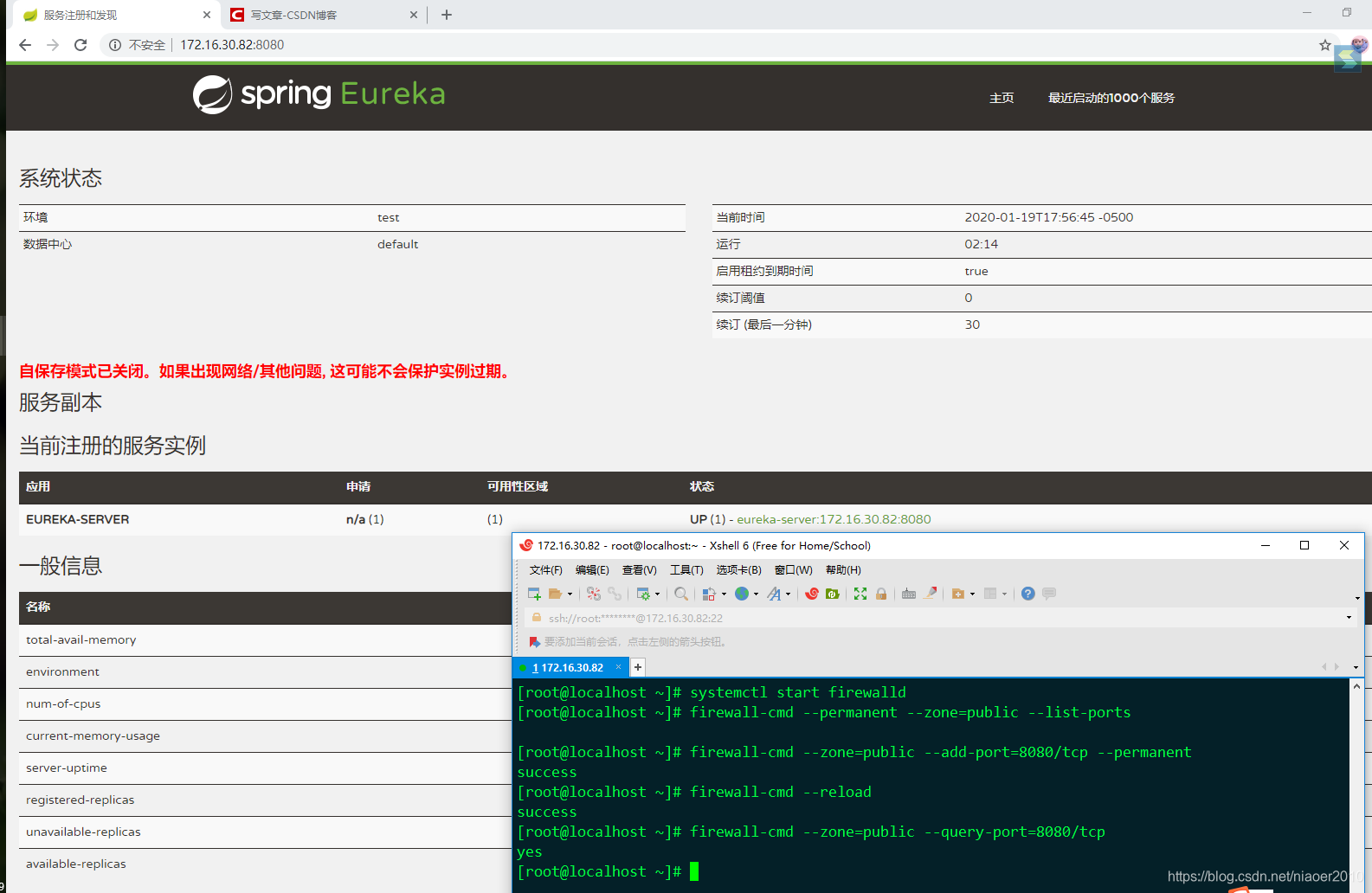The image size is (1372, 893).
Task: Click Reconnect chain icon in Xshell toolbar
Action: pos(615,594)
